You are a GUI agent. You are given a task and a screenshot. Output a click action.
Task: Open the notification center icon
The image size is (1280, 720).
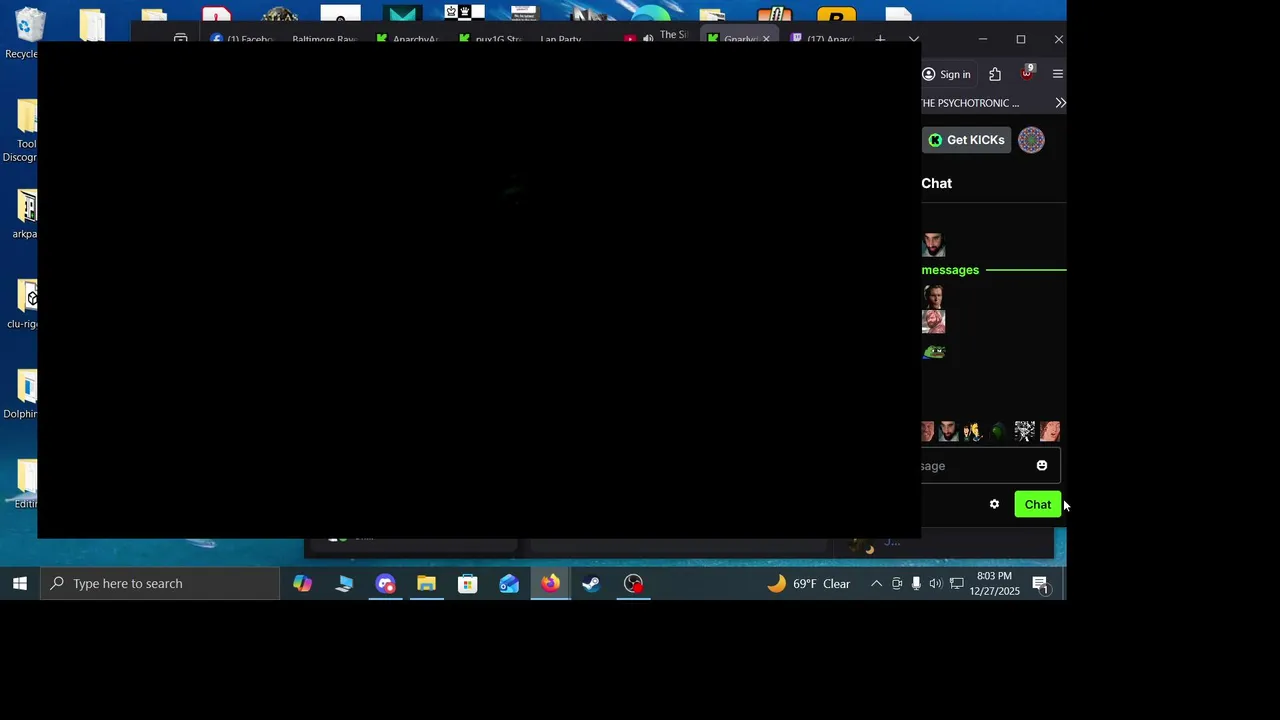pos(1040,584)
